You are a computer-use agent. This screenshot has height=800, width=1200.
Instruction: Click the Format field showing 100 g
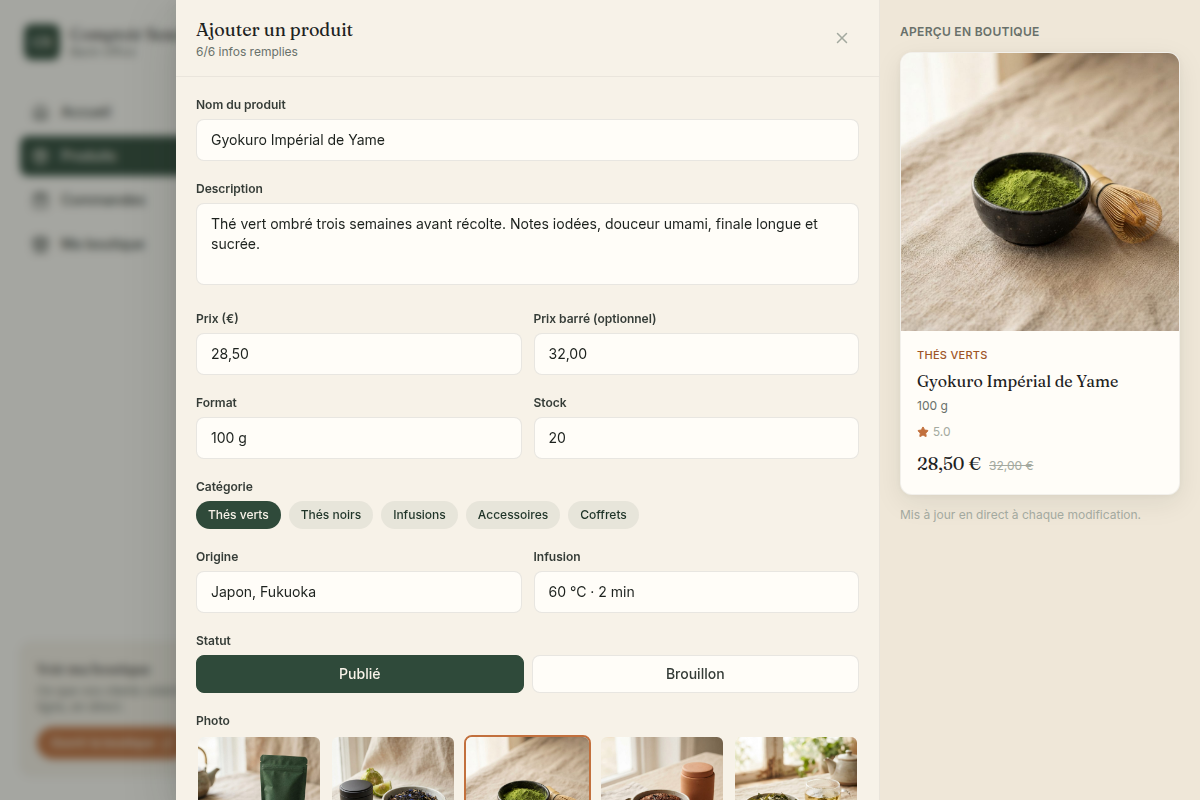tap(359, 438)
